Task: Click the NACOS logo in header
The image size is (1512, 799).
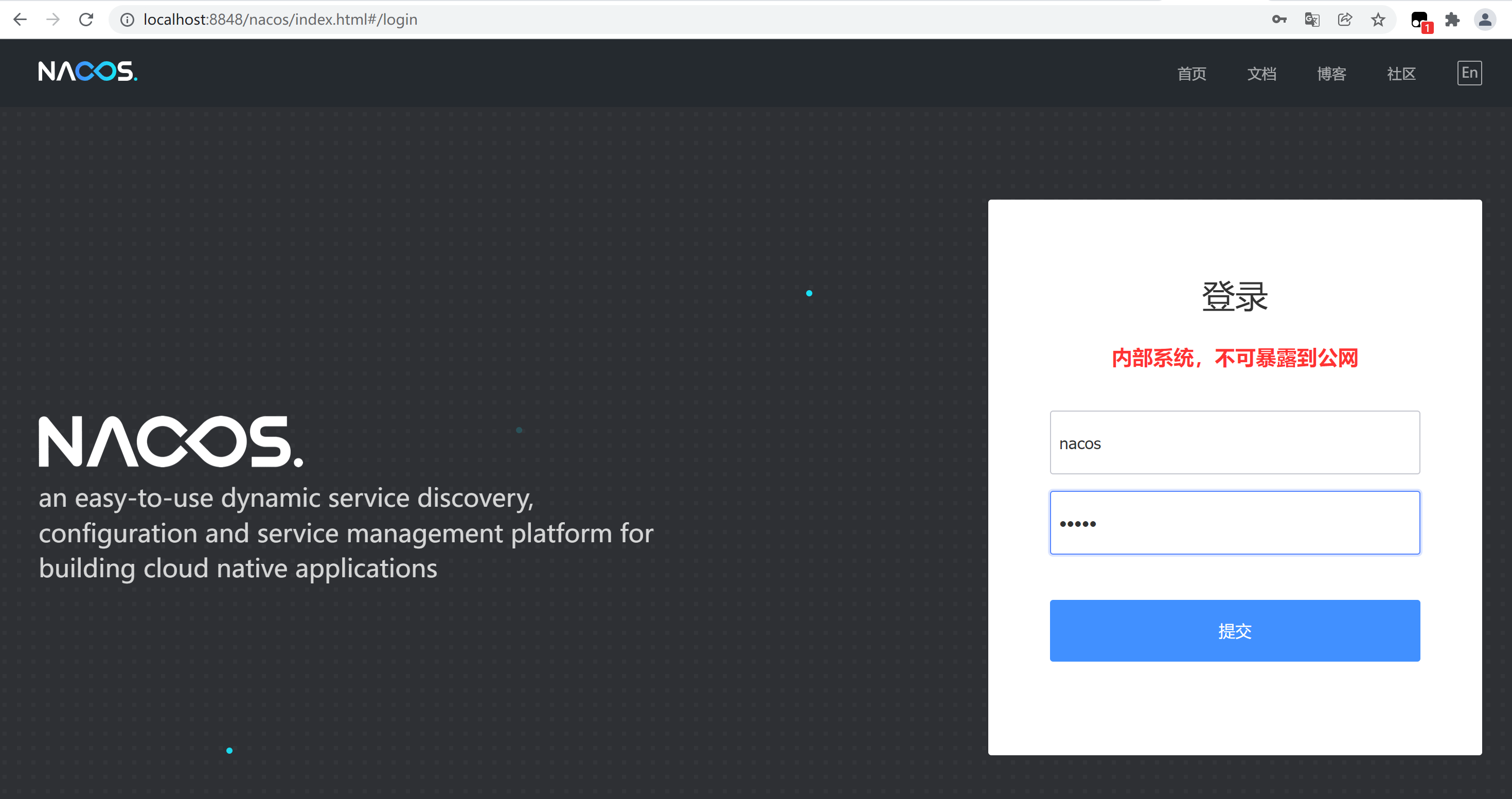Action: click(x=87, y=72)
